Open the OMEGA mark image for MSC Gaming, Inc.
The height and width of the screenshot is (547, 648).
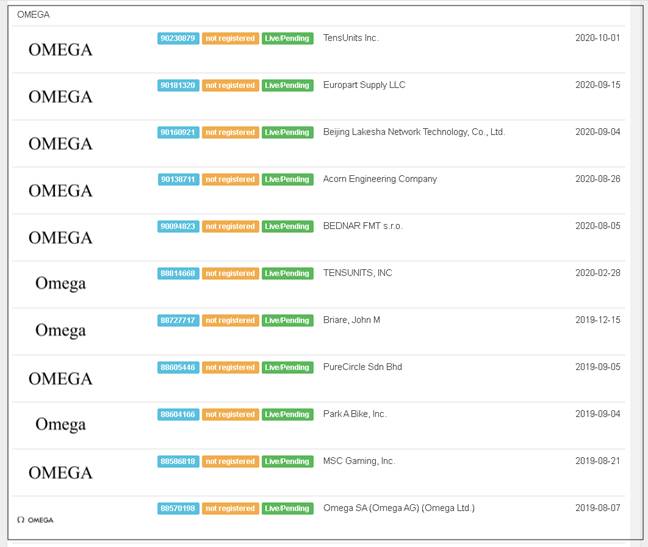(60, 473)
